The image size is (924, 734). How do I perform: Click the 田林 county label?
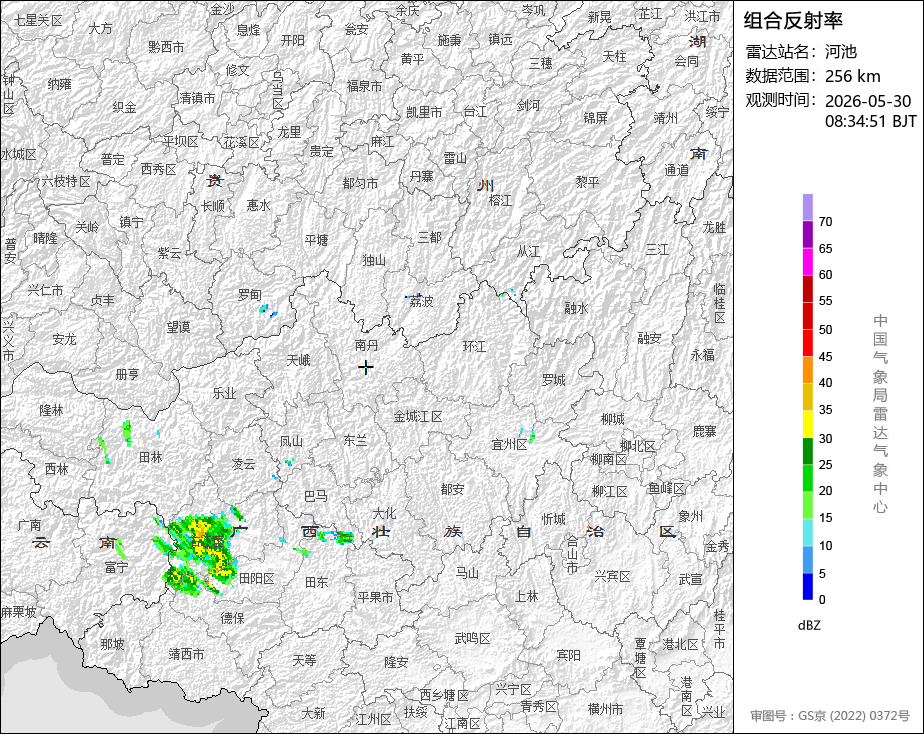pyautogui.click(x=151, y=457)
